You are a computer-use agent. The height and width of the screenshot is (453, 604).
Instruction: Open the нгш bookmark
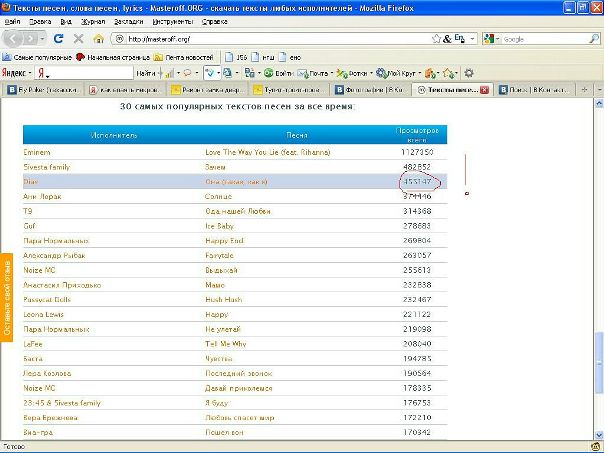click(263, 57)
